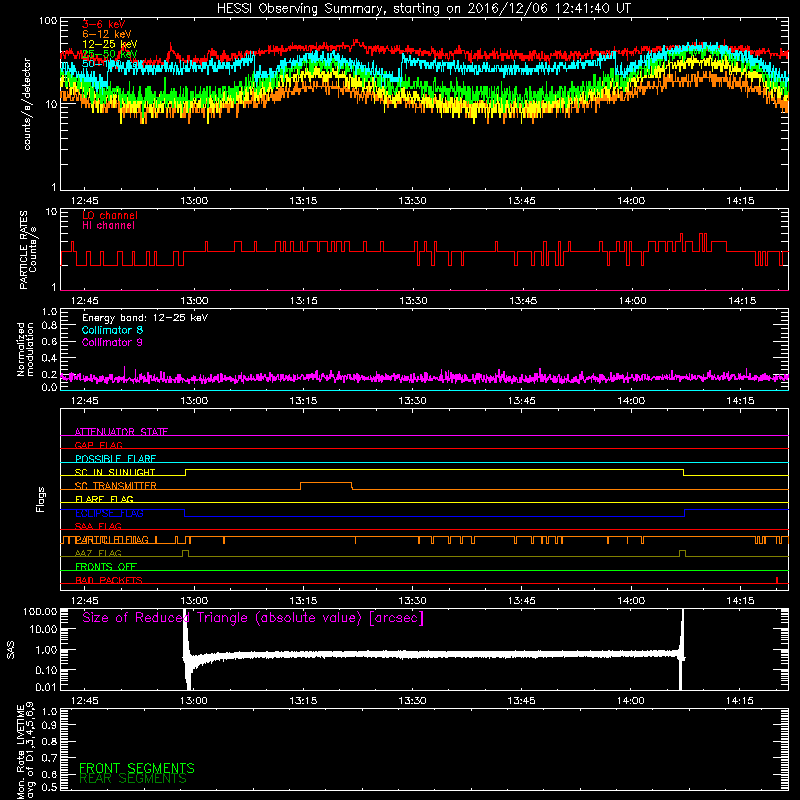Click the 0.9 tick on the LIVETIME axis
Image resolution: width=800 pixels, height=800 pixels.
click(x=49, y=726)
